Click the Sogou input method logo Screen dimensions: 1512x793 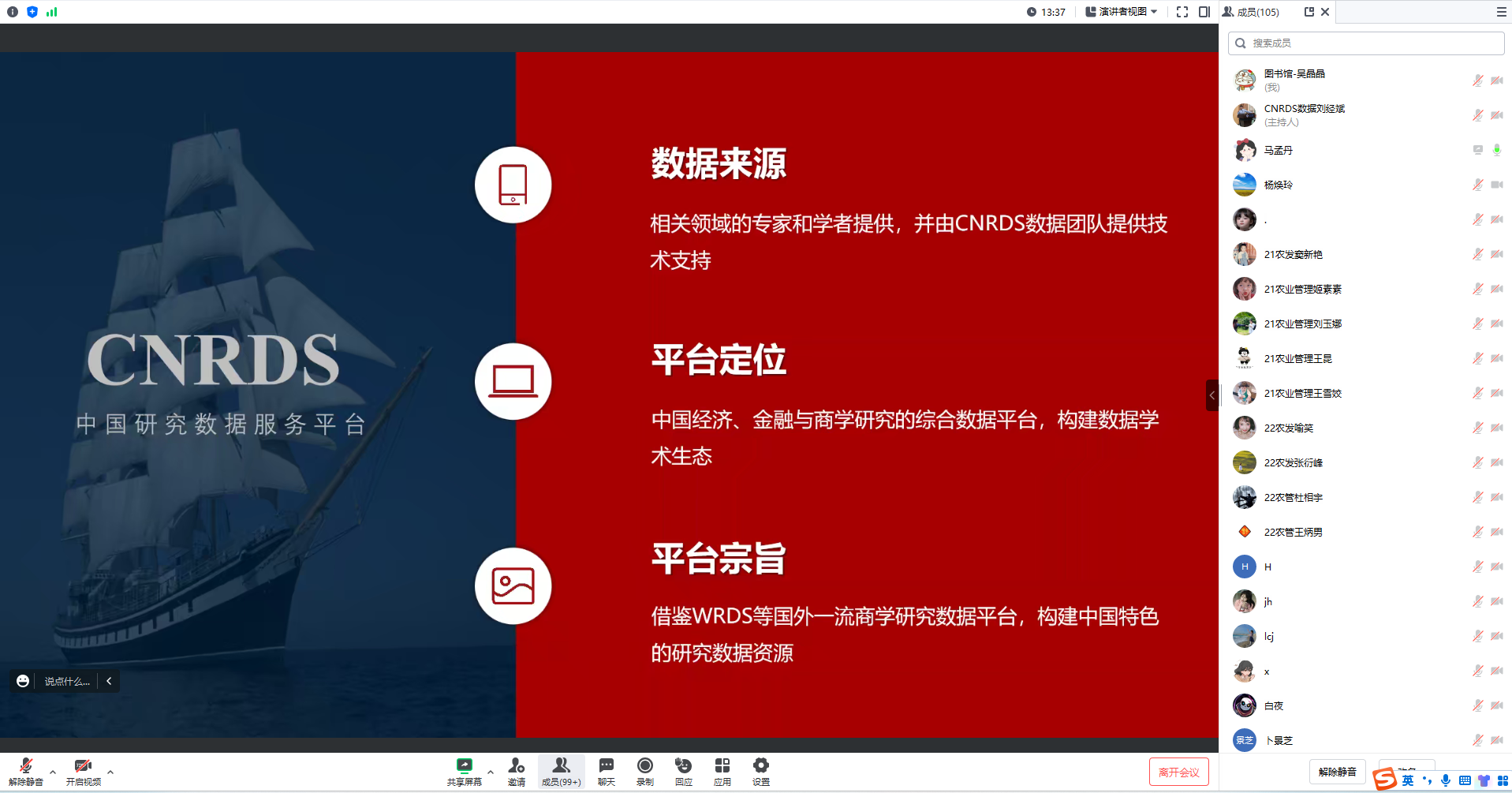click(x=1385, y=780)
